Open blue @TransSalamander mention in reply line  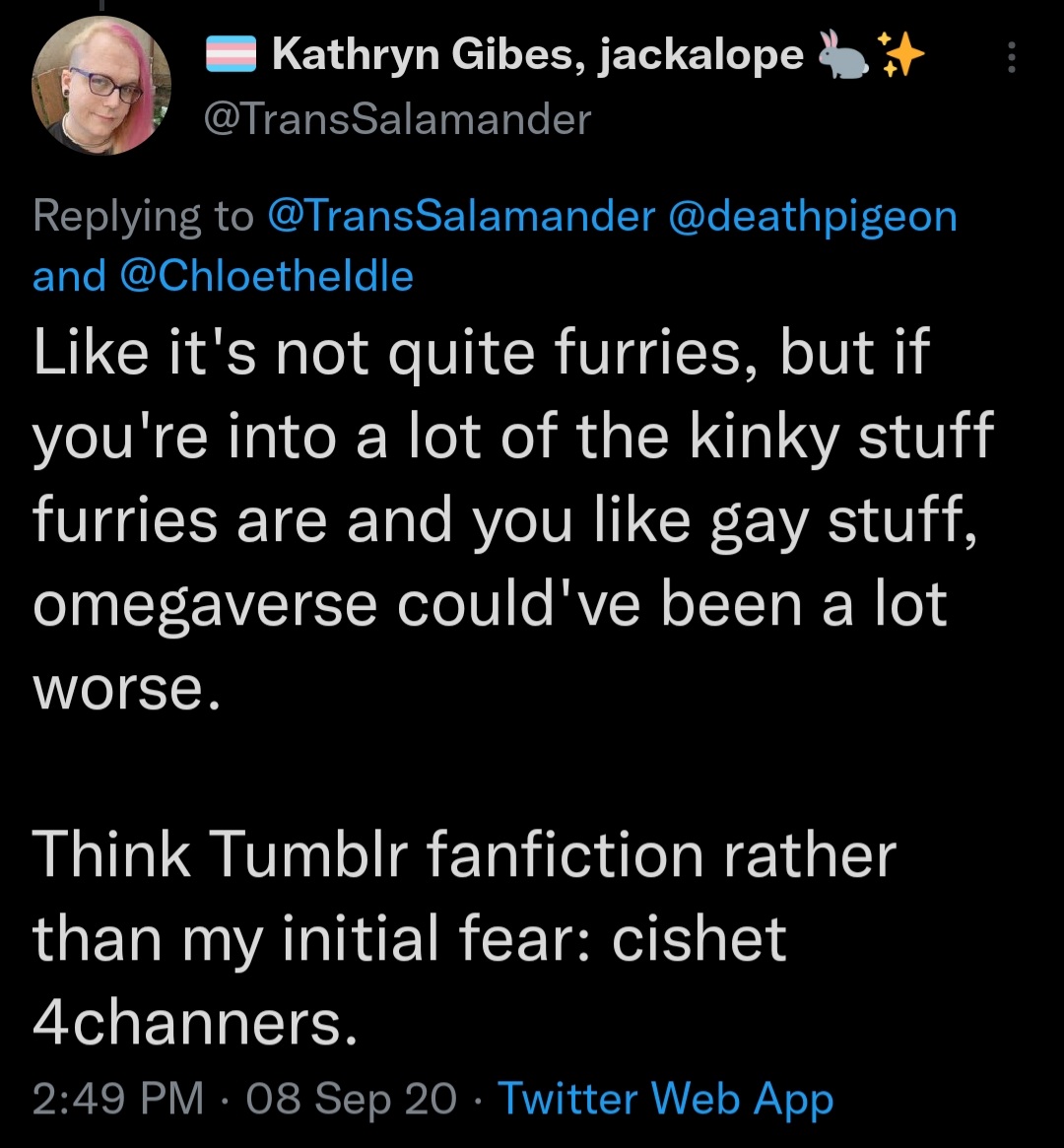[x=461, y=217]
